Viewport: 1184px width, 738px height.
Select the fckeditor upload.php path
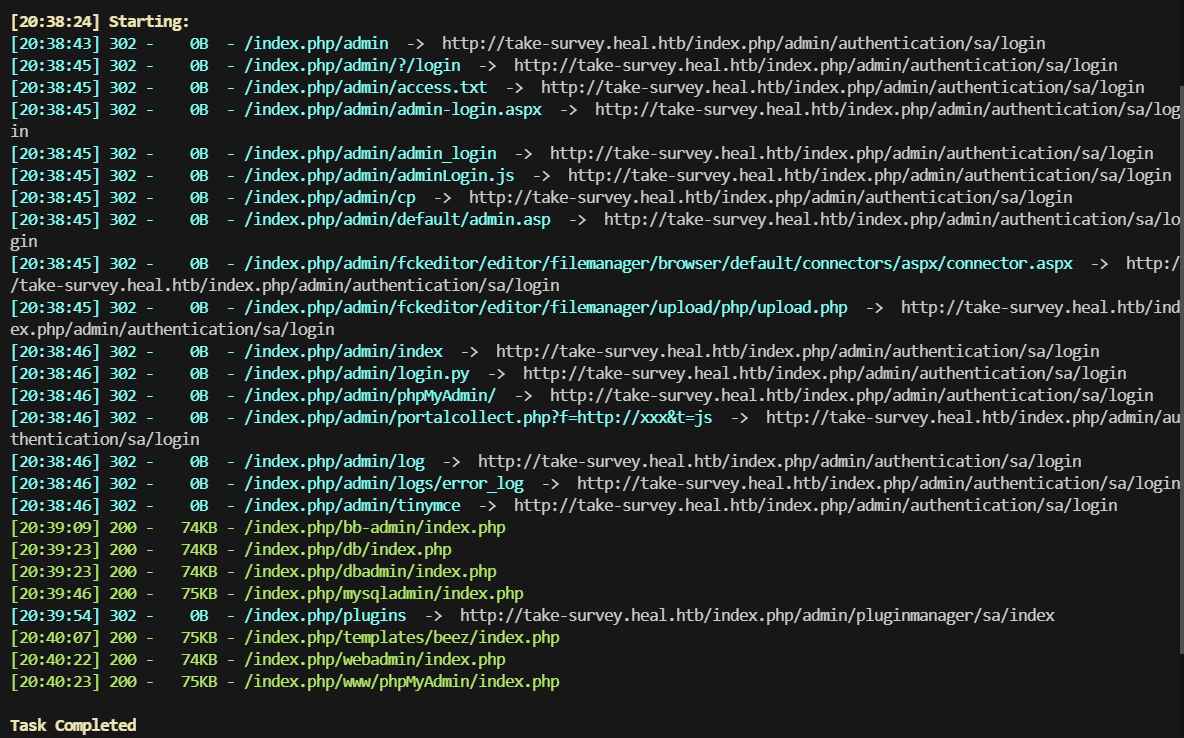click(545, 307)
